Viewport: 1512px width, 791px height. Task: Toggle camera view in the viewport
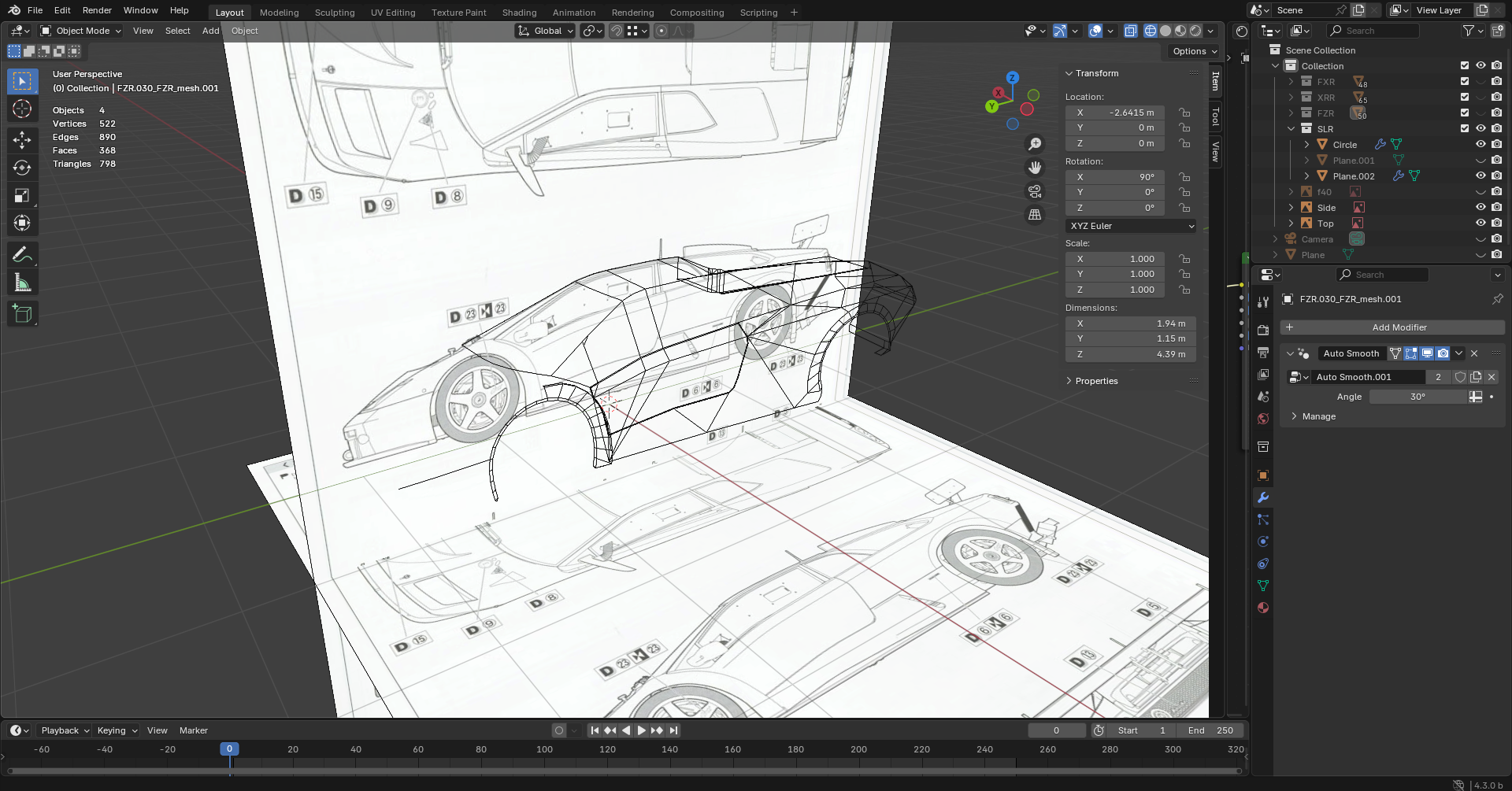[x=1035, y=191]
